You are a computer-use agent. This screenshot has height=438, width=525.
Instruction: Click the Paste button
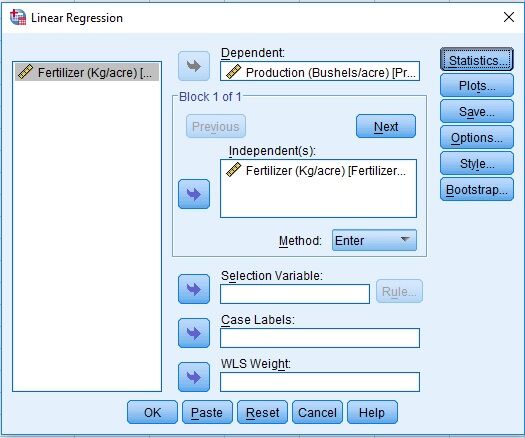207,412
